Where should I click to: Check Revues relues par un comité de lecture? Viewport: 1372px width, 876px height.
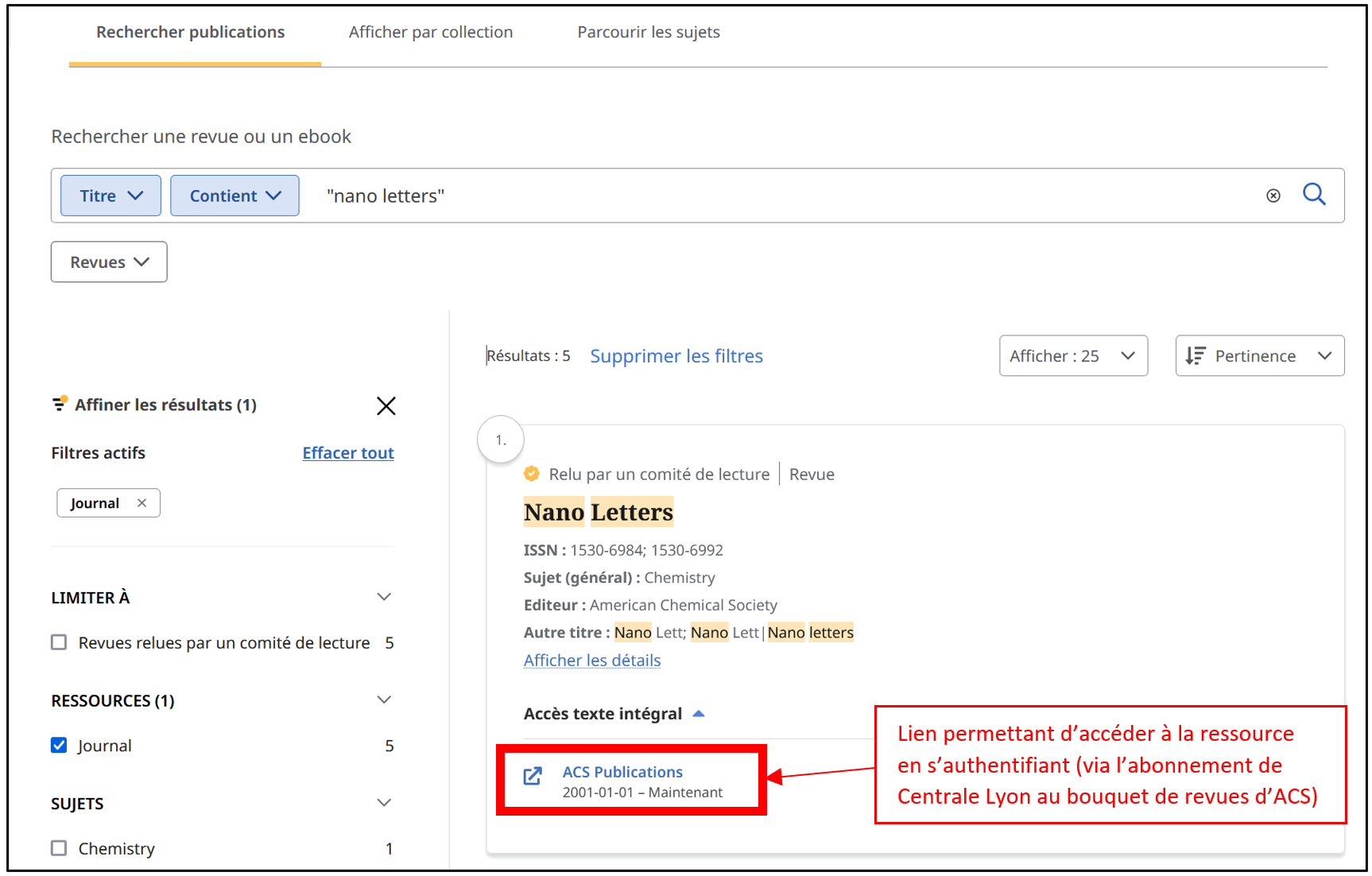[59, 642]
